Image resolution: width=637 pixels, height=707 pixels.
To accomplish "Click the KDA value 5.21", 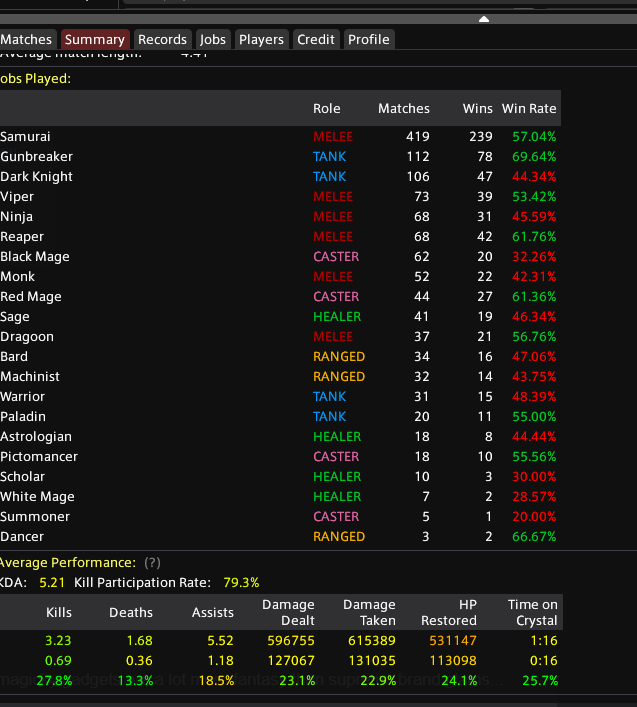I will pos(52,583).
